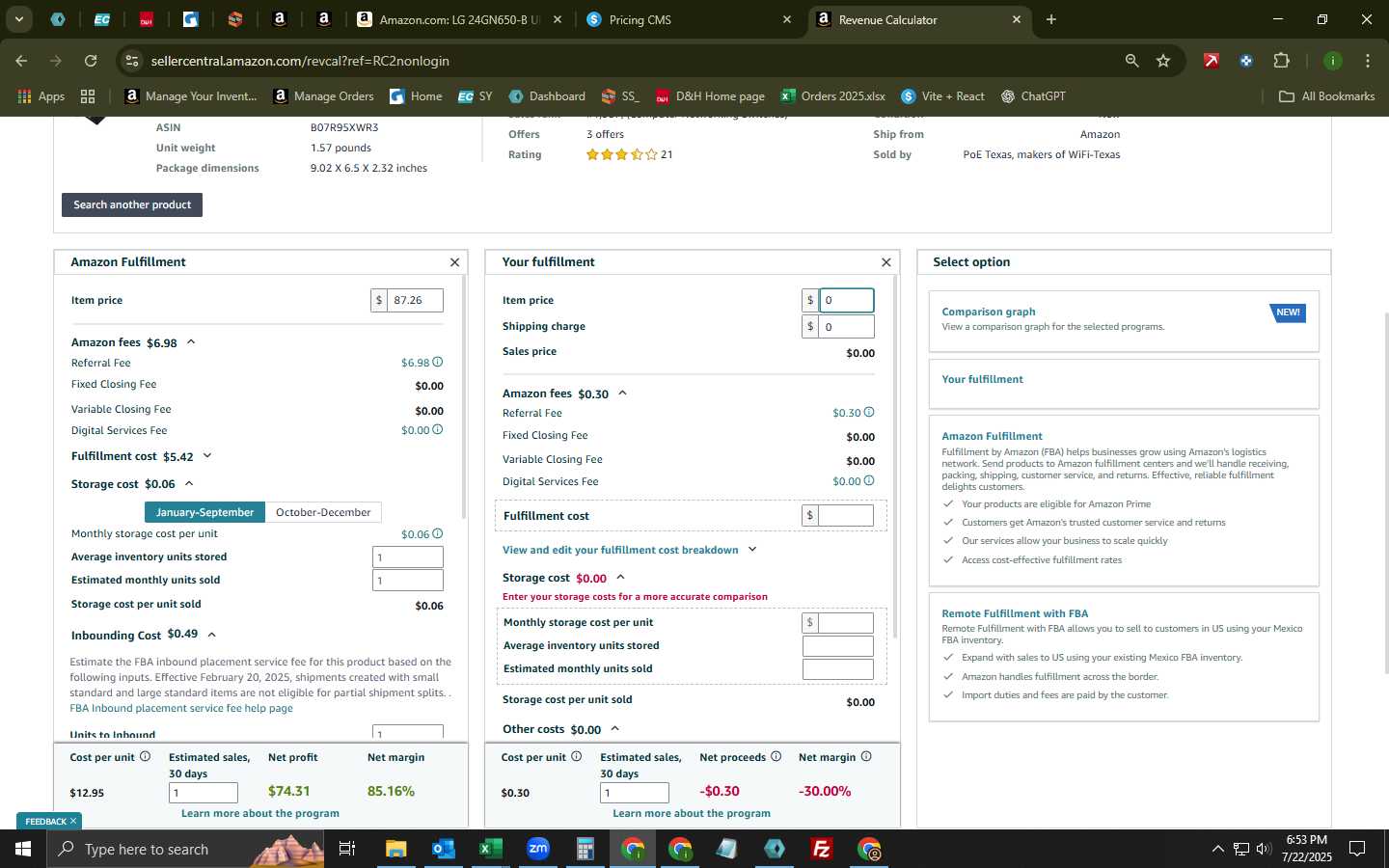Collapse the Amazon fees $0.30 section
Image resolution: width=1389 pixels, height=868 pixels.
(x=622, y=393)
